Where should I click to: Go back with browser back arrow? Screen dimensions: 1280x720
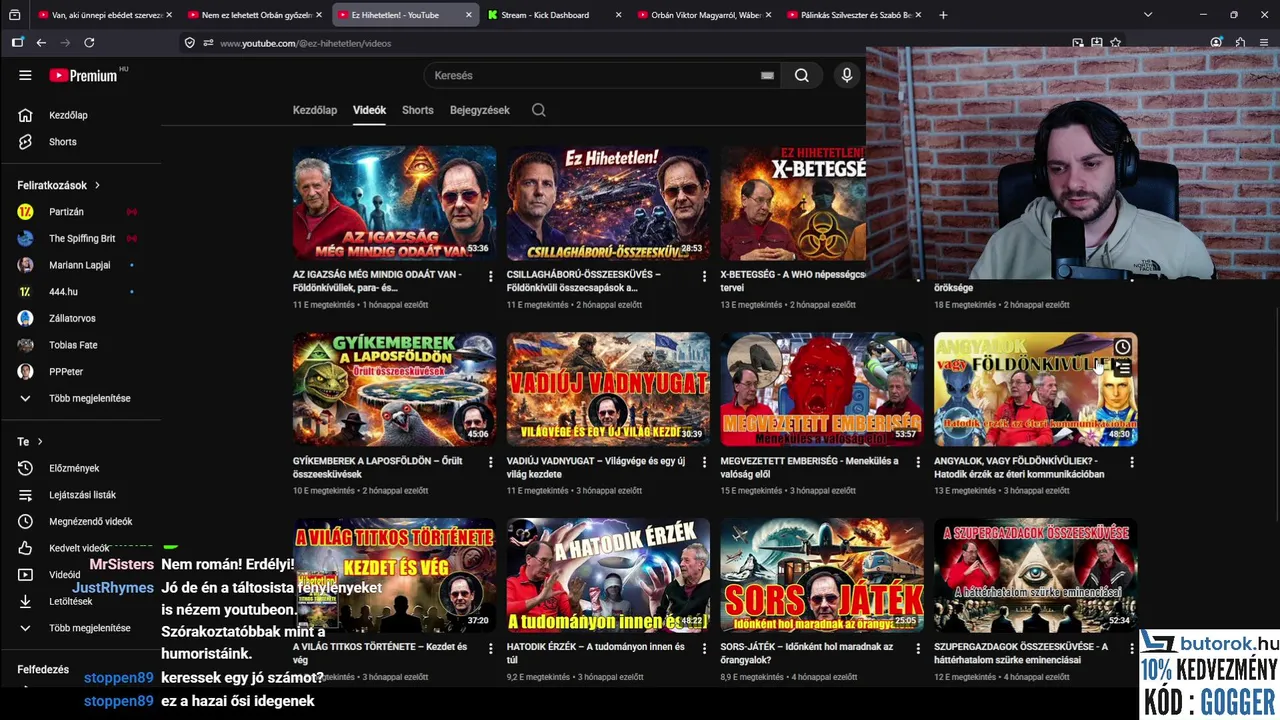(x=41, y=43)
